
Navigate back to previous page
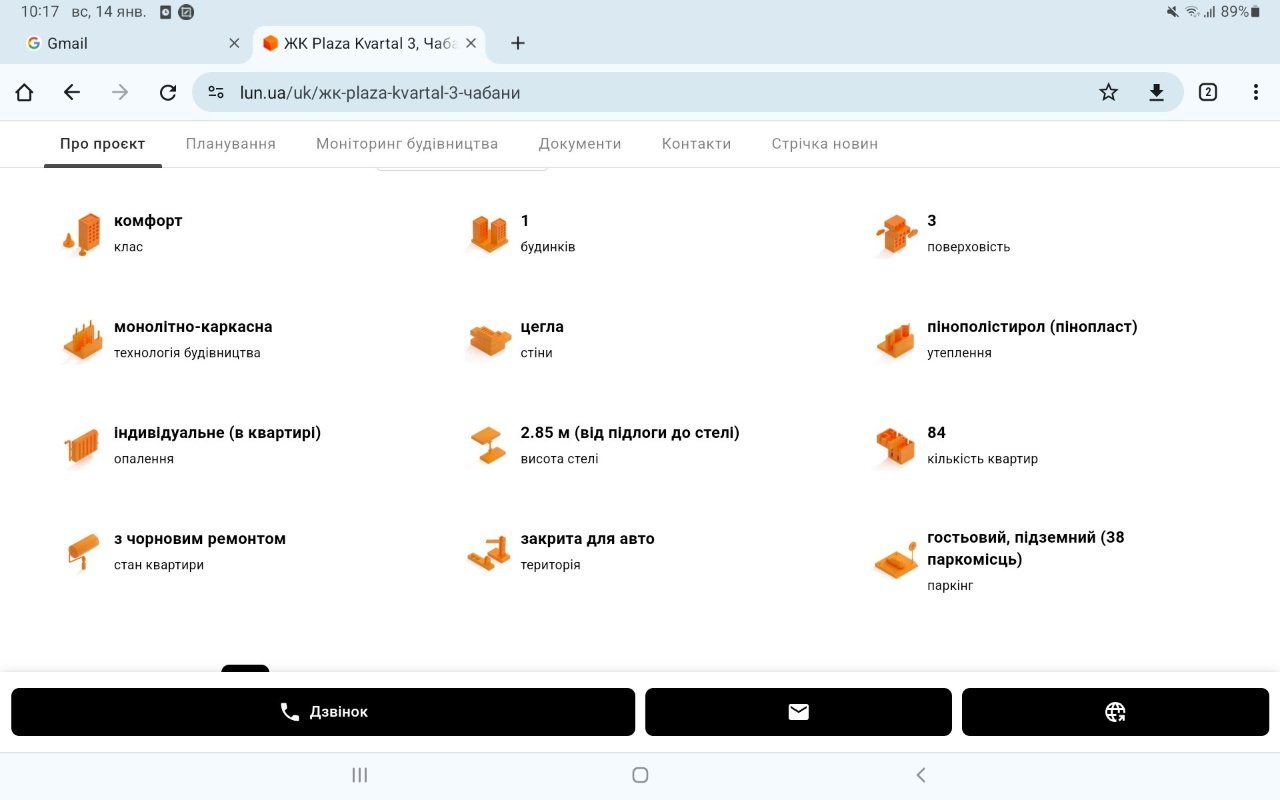[72, 93]
